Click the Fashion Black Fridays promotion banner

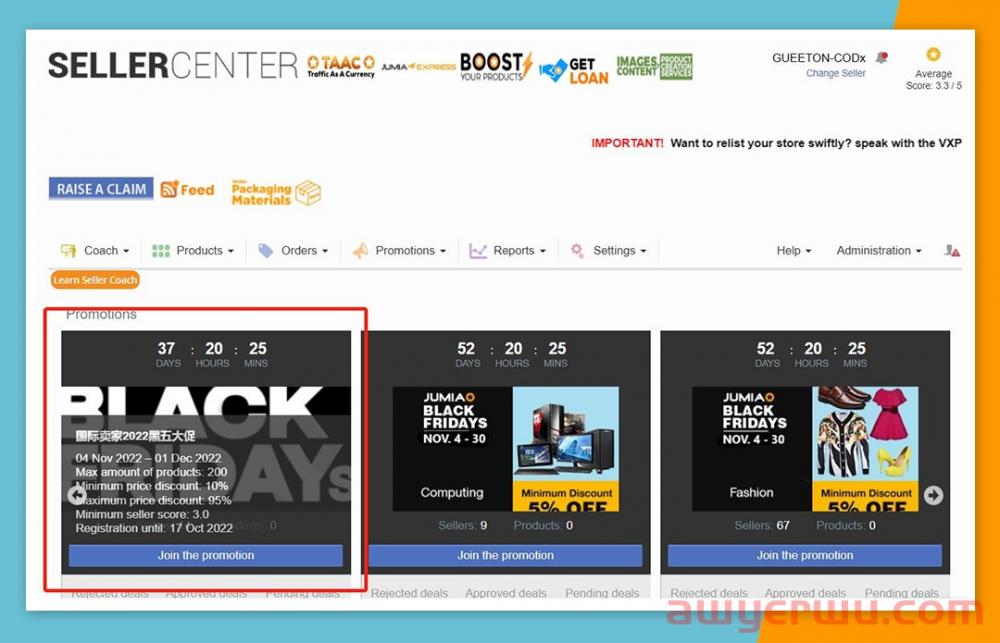(x=805, y=448)
